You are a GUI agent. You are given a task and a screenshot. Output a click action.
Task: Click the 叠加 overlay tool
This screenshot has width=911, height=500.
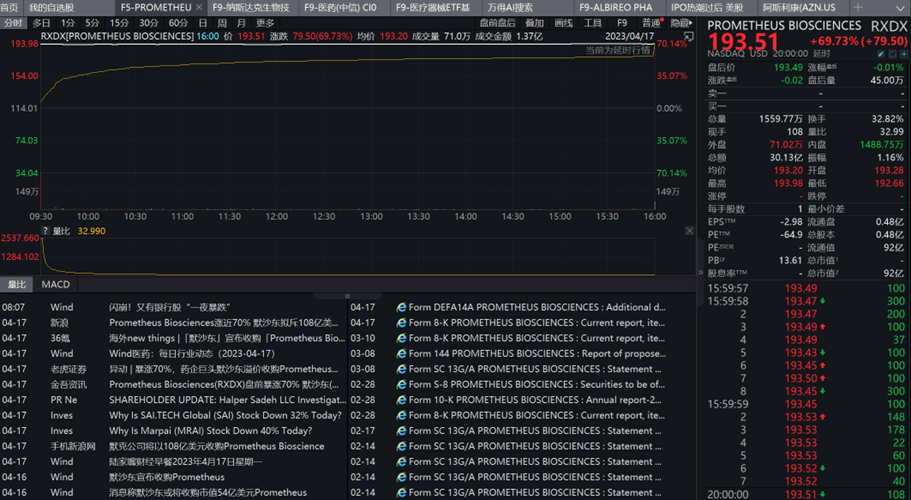535,23
